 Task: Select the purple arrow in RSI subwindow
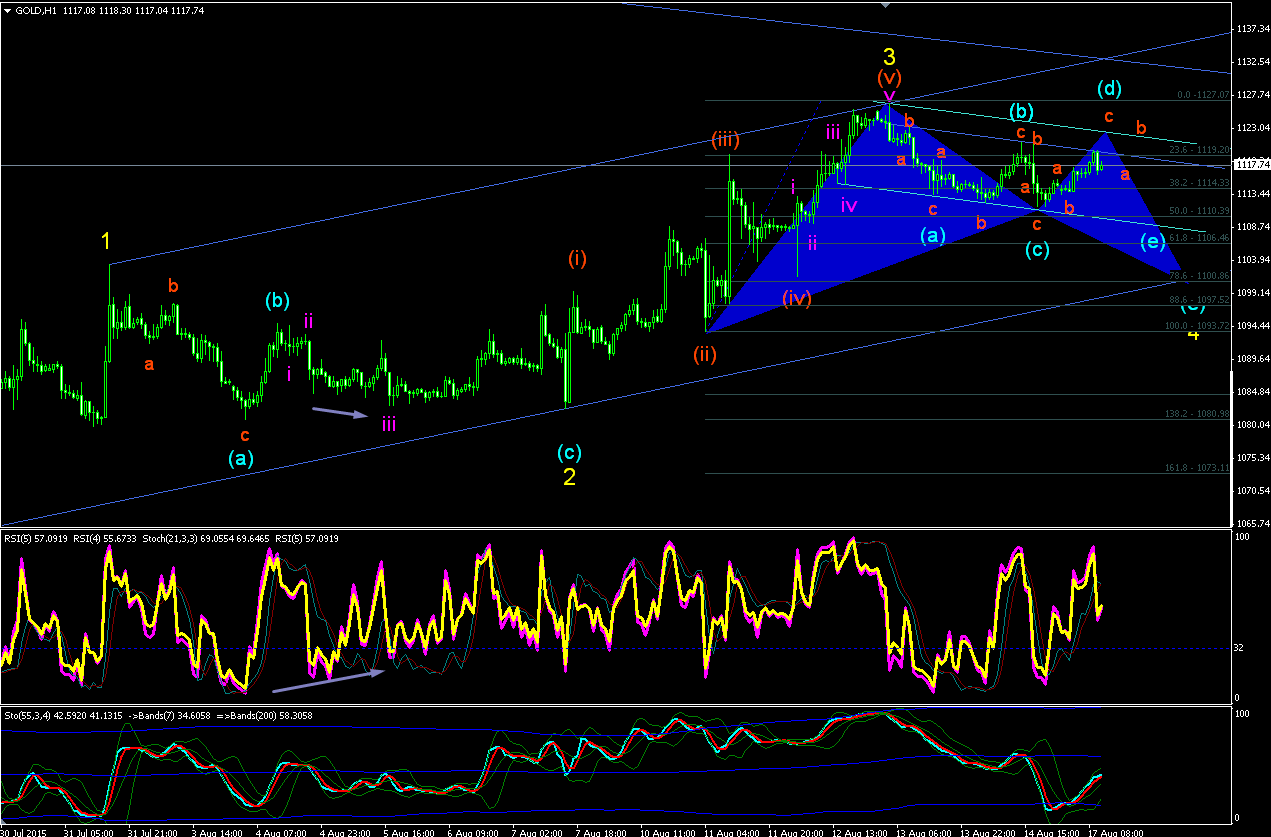329,680
